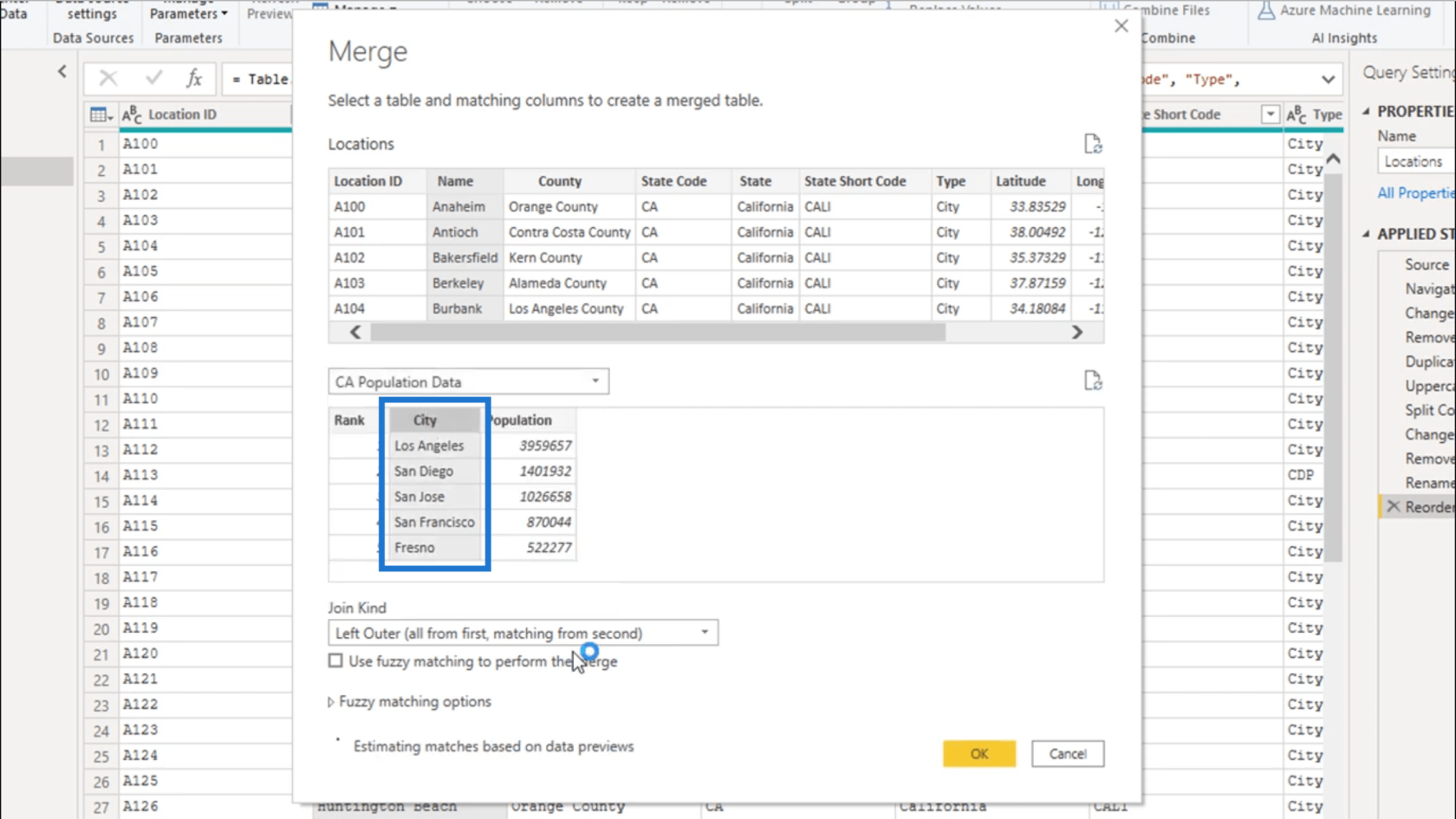Click the formula bar confirm checkmark

[x=154, y=79]
